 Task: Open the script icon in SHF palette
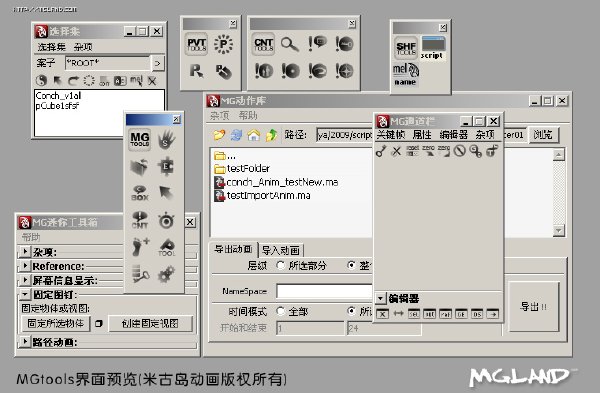tap(433, 48)
